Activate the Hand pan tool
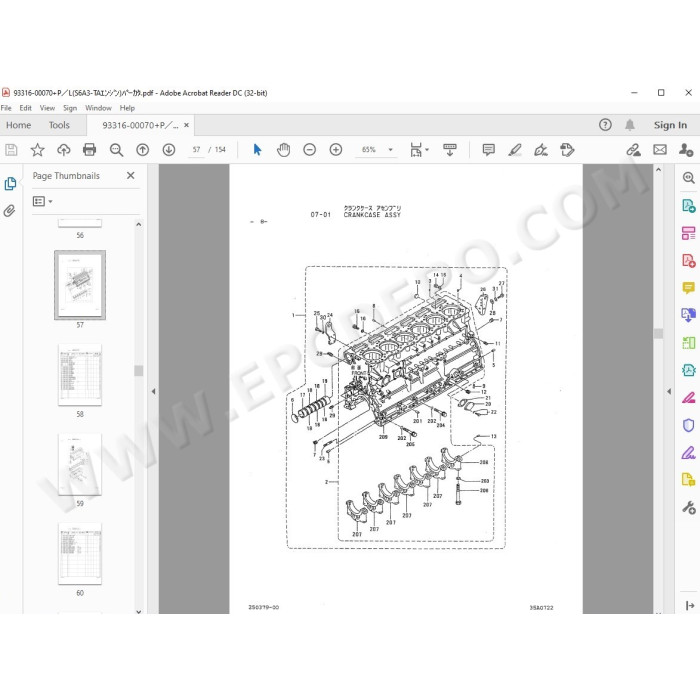The height and width of the screenshot is (700, 700). coord(283,150)
